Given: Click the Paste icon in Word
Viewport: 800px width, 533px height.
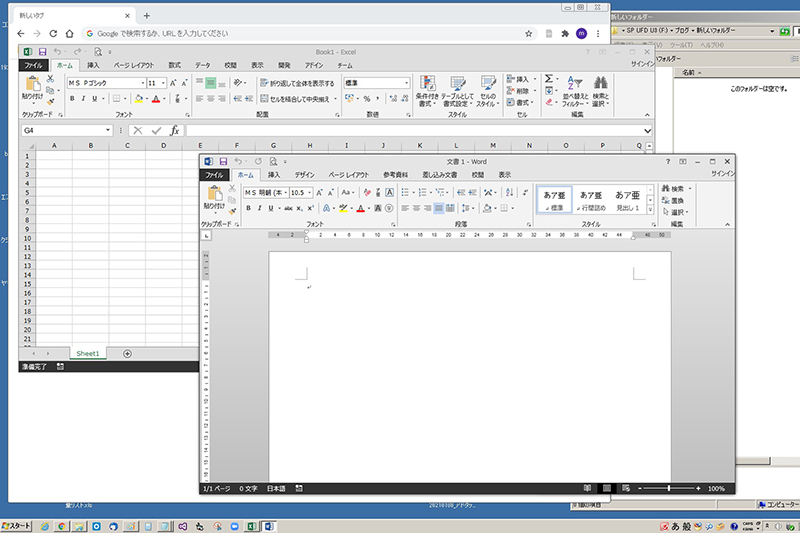Looking at the screenshot, I should tap(215, 194).
